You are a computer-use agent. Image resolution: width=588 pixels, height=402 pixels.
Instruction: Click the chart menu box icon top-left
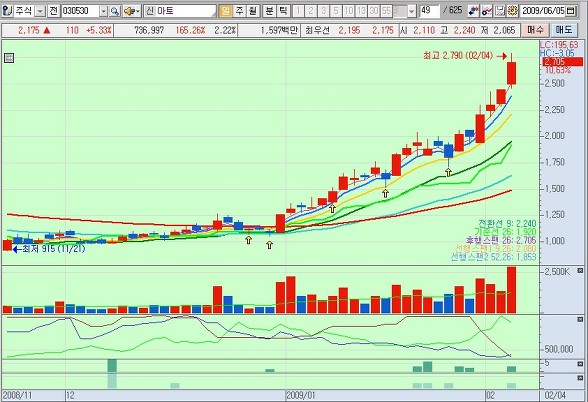(9, 58)
